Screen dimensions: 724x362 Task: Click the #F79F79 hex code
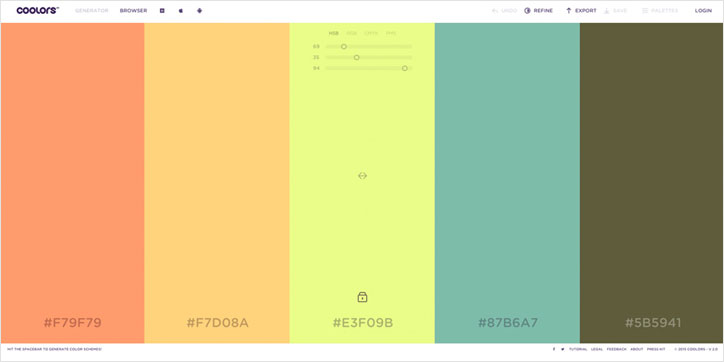72,323
